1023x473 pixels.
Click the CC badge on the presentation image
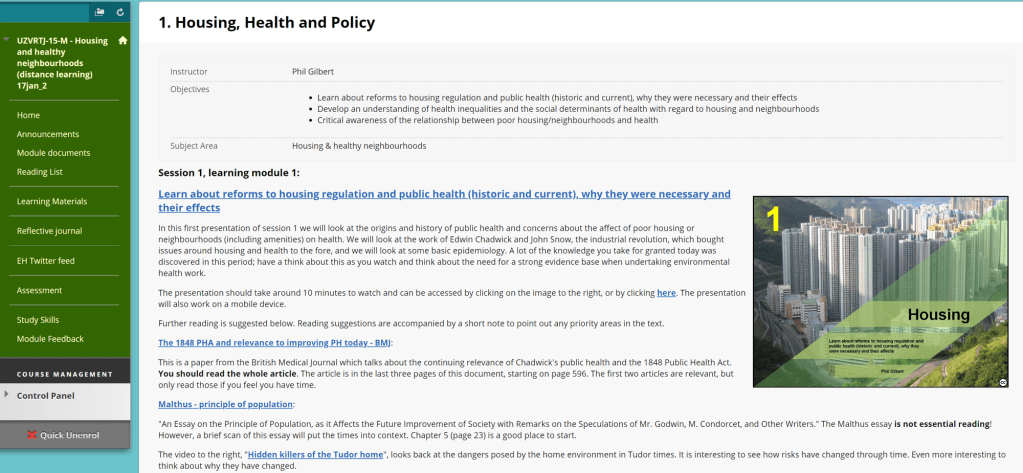click(1002, 381)
